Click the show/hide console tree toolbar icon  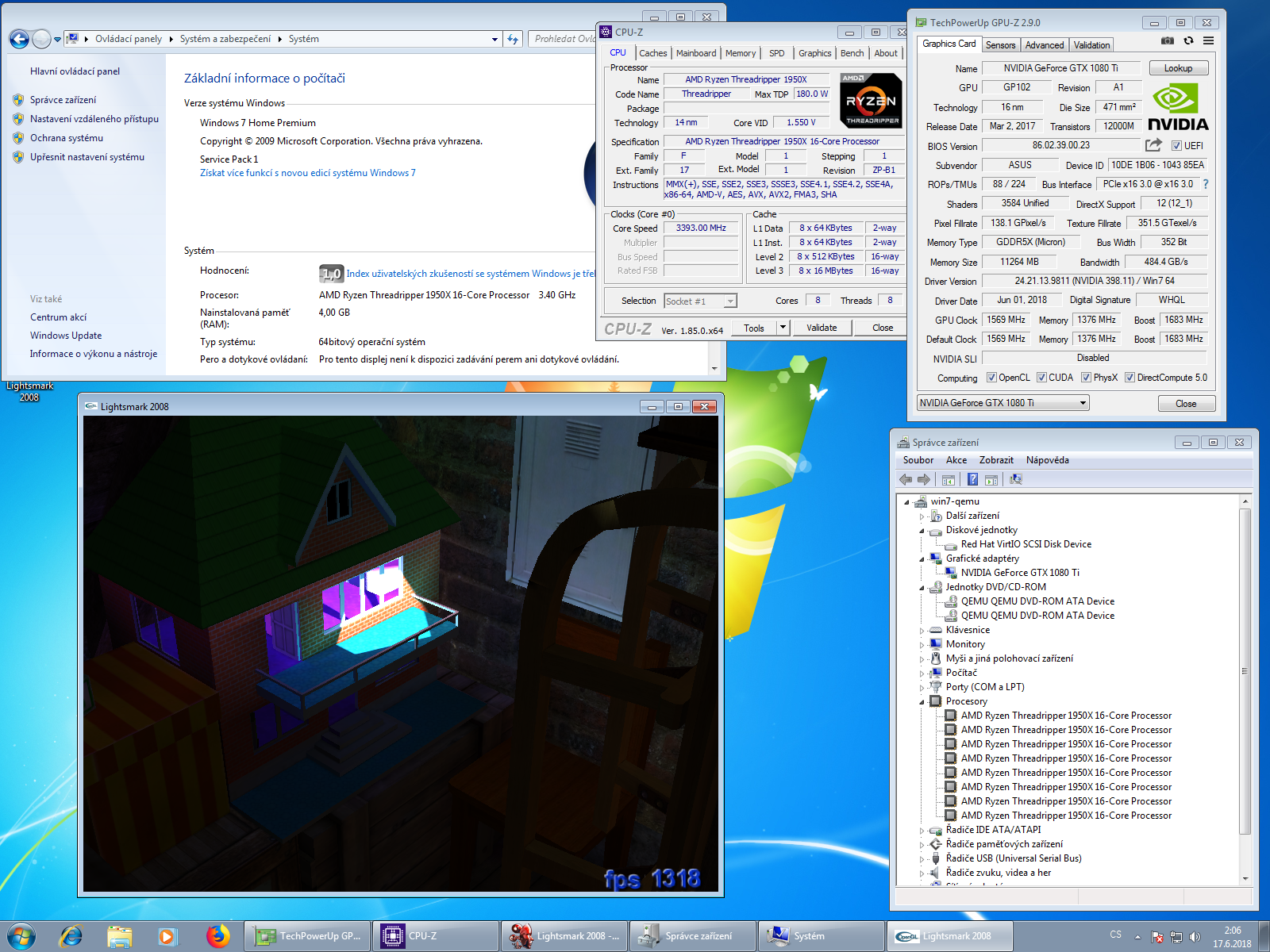[x=948, y=479]
